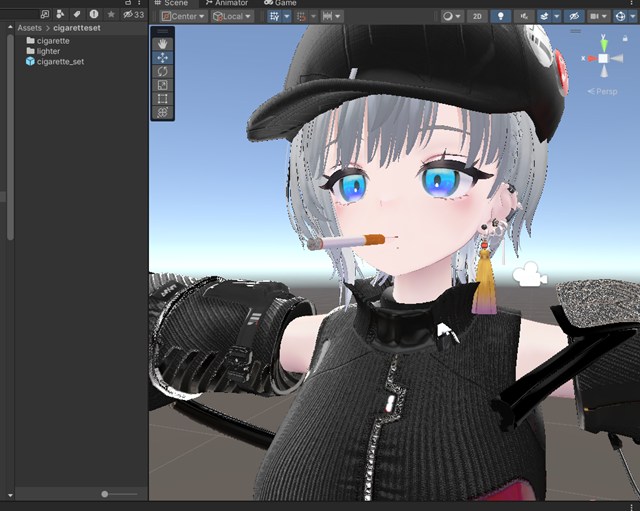The width and height of the screenshot is (640, 511).
Task: Select the combined Transform tool
Action: click(163, 113)
